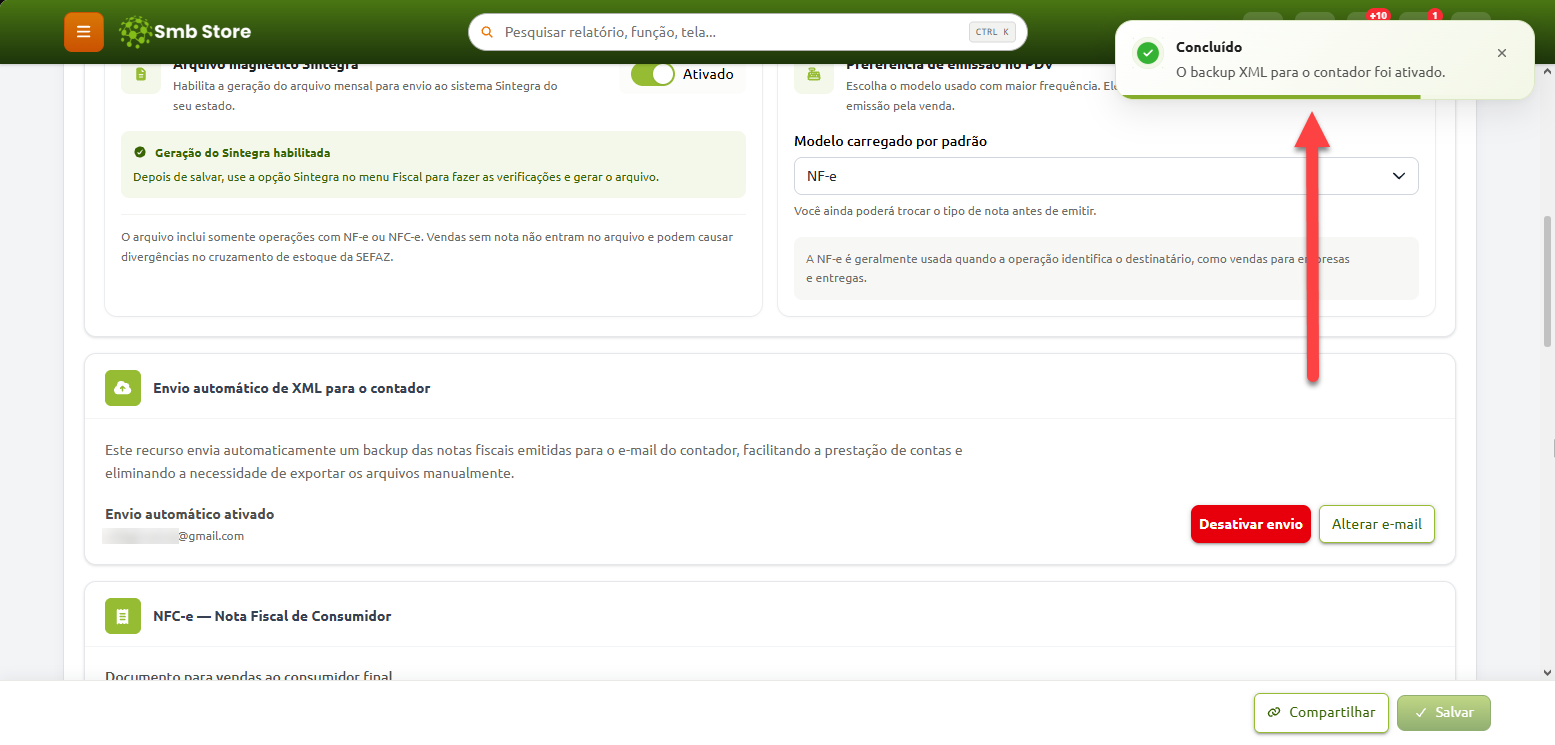Screen dimensions: 1555x745
Task: Click the CTRL K shortcut badge
Action: [x=993, y=32]
